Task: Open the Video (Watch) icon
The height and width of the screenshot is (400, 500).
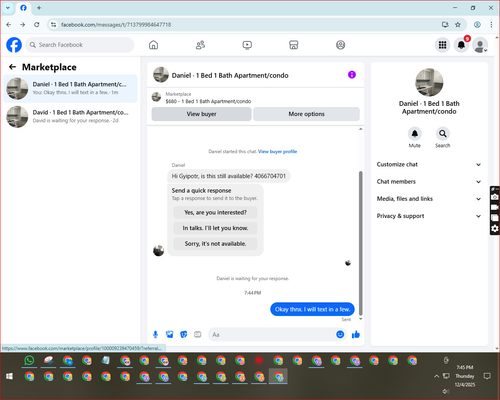Action: pyautogui.click(x=247, y=45)
